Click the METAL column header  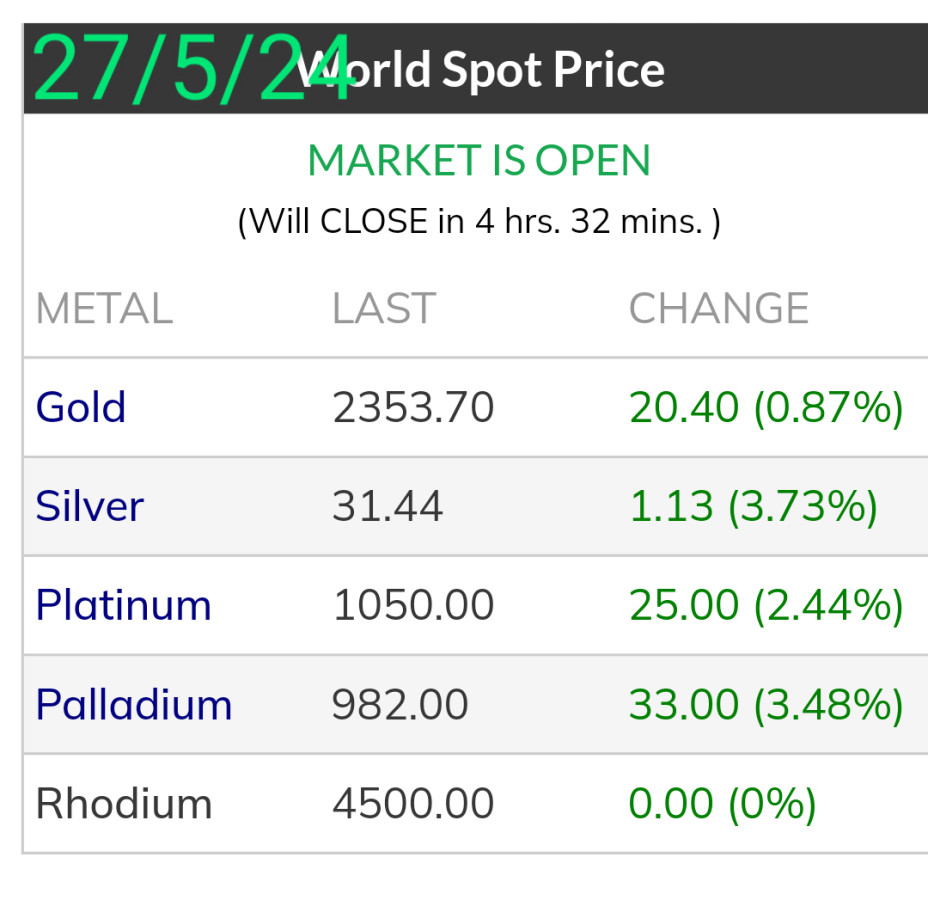pyautogui.click(x=104, y=309)
